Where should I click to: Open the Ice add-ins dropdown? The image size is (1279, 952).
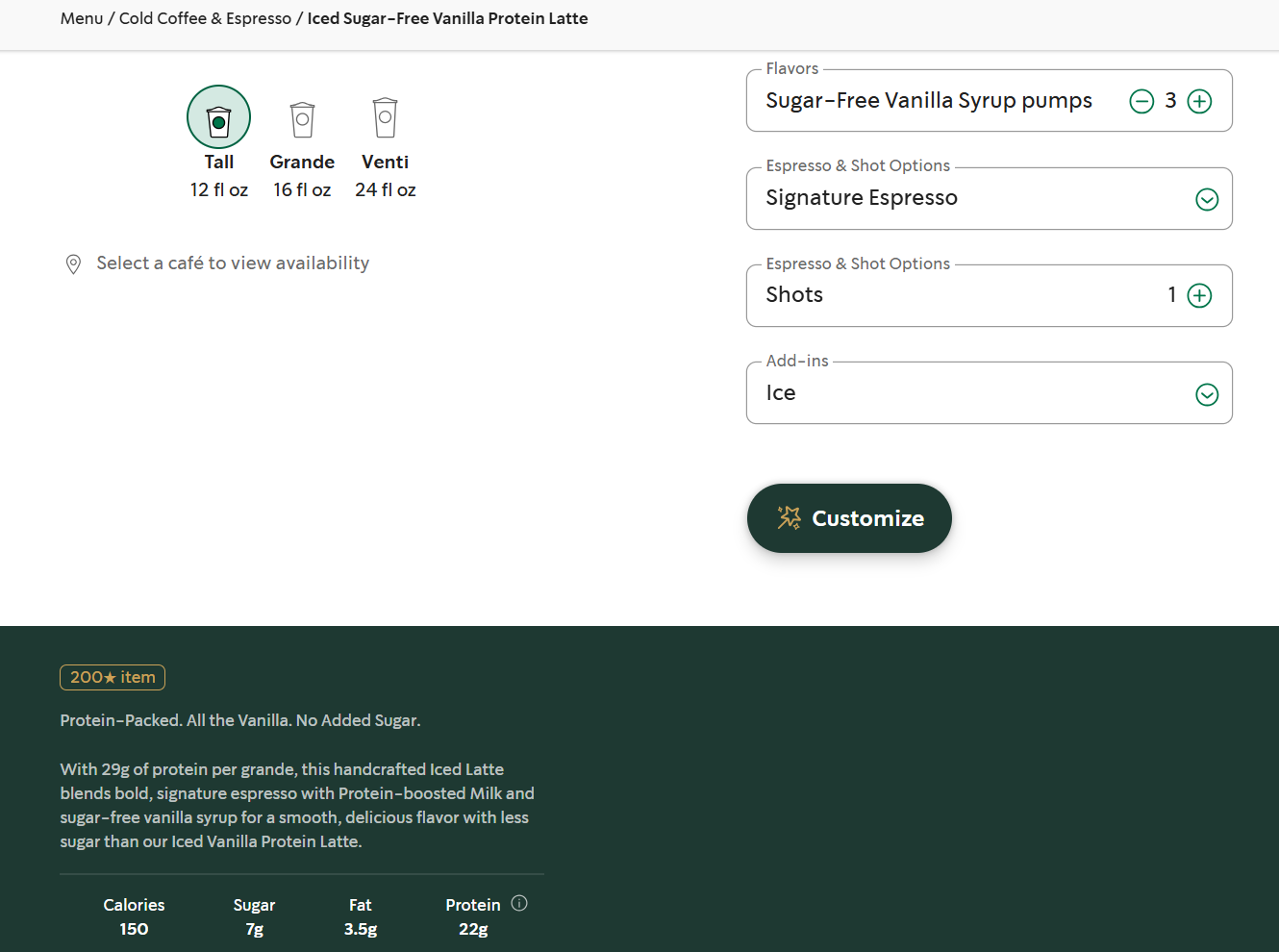click(1207, 394)
